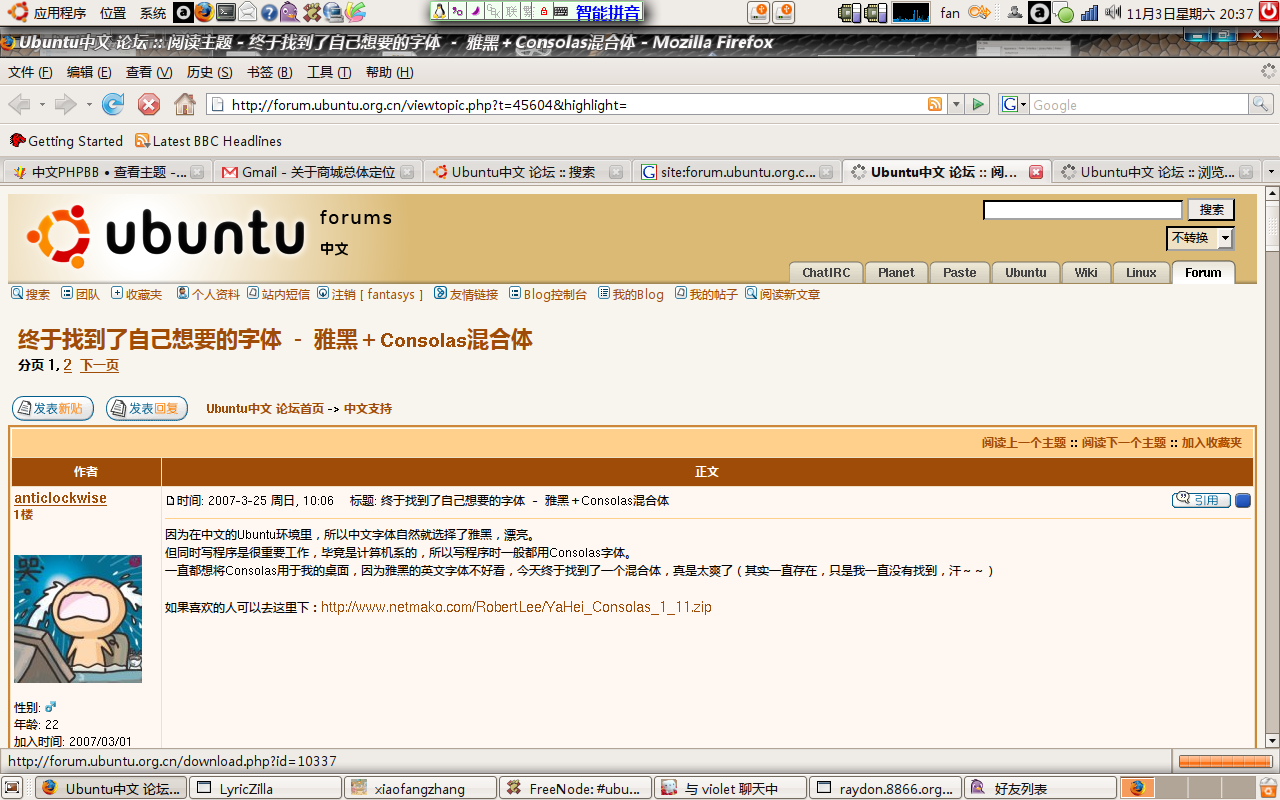Screen dimensions: 1280x800
Task: Open the 编辑 menu
Action: (x=89, y=72)
